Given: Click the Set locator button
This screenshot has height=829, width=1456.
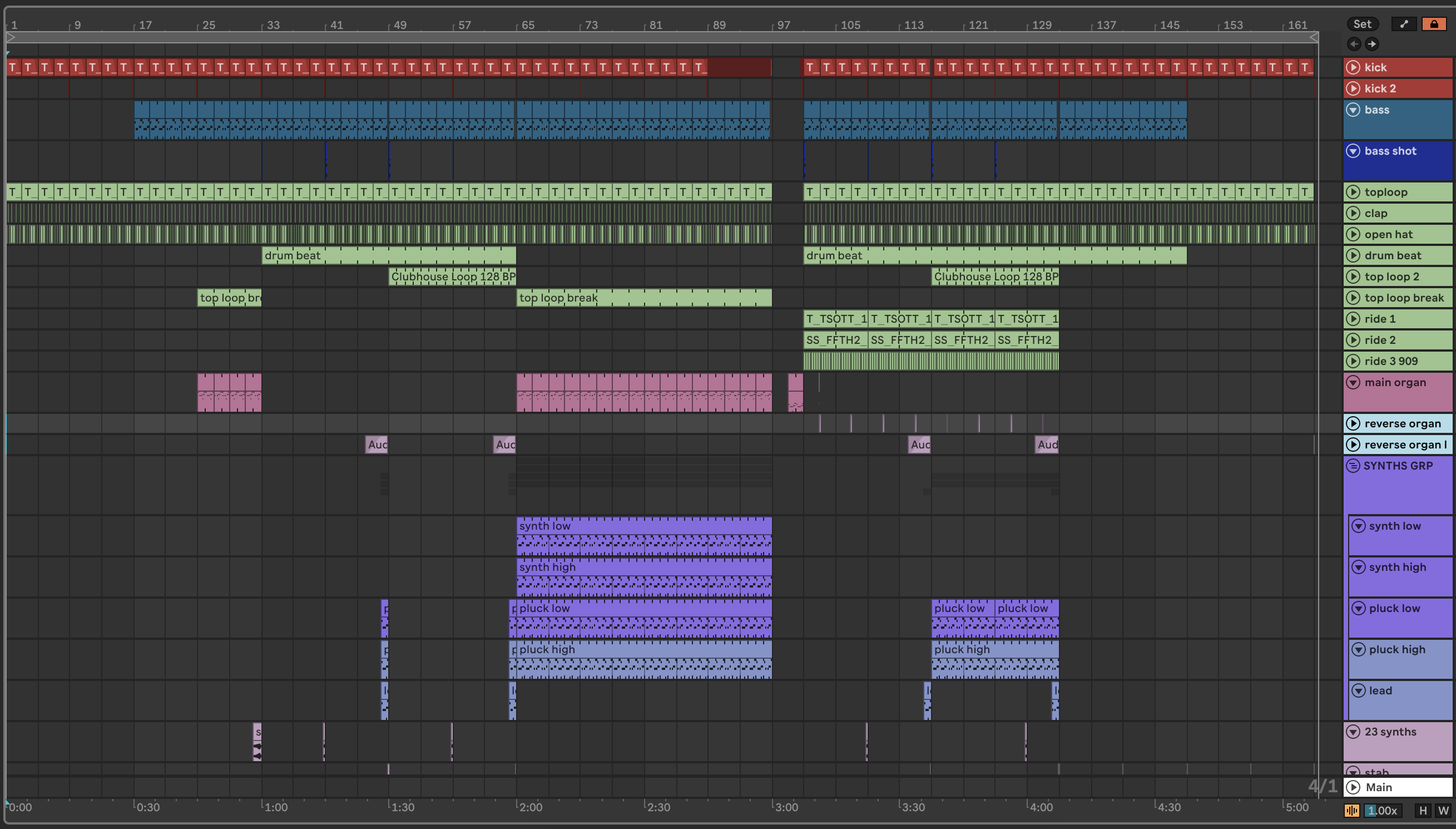Looking at the screenshot, I should [x=1362, y=24].
